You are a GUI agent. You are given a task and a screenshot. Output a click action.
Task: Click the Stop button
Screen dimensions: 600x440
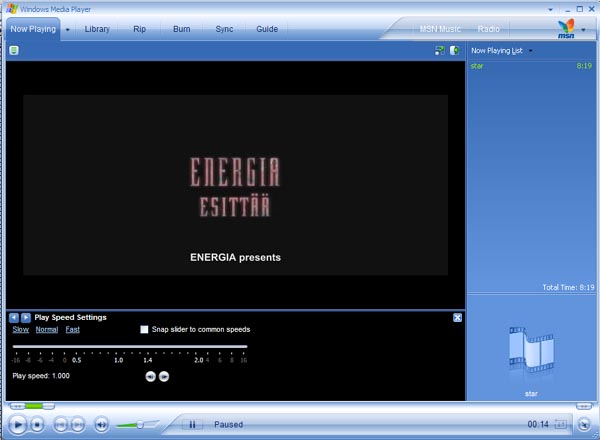tap(37, 424)
